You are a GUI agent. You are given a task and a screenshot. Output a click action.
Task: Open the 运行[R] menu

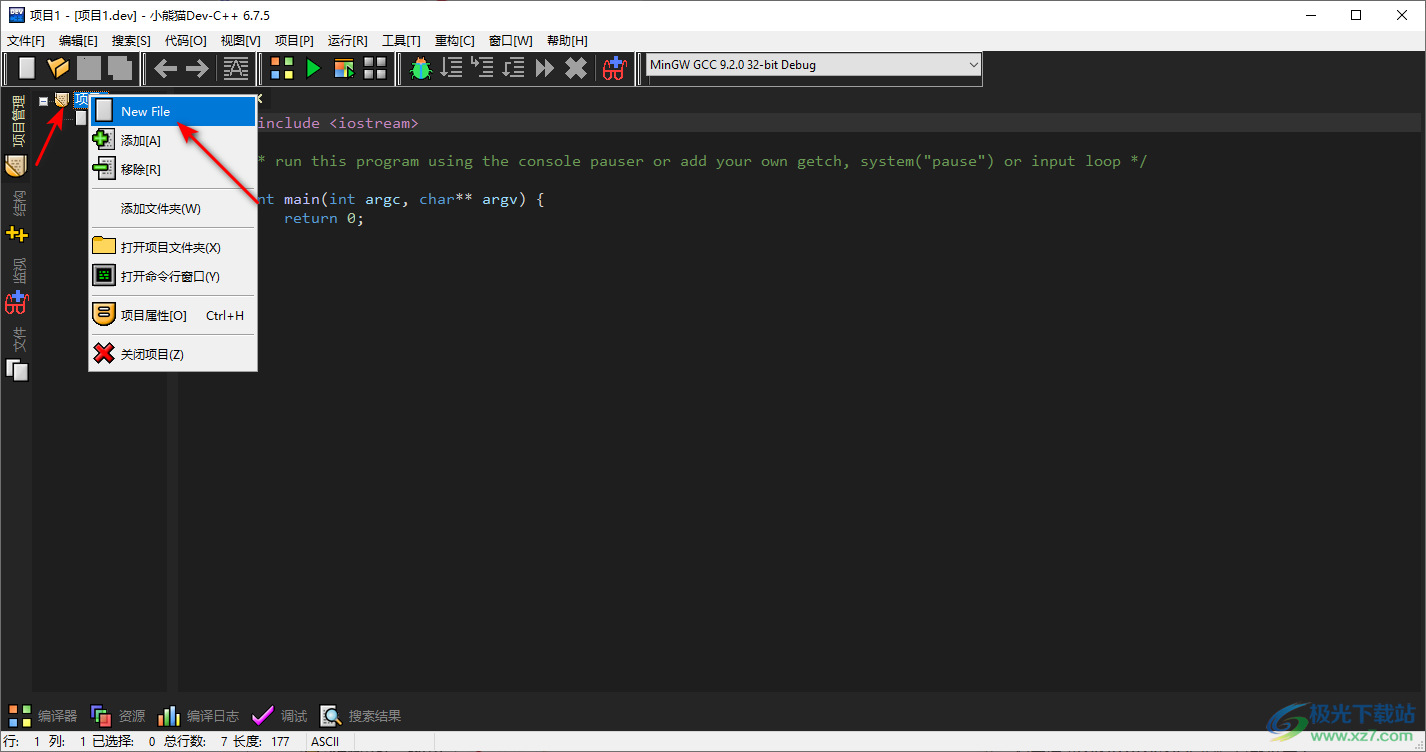pos(347,41)
